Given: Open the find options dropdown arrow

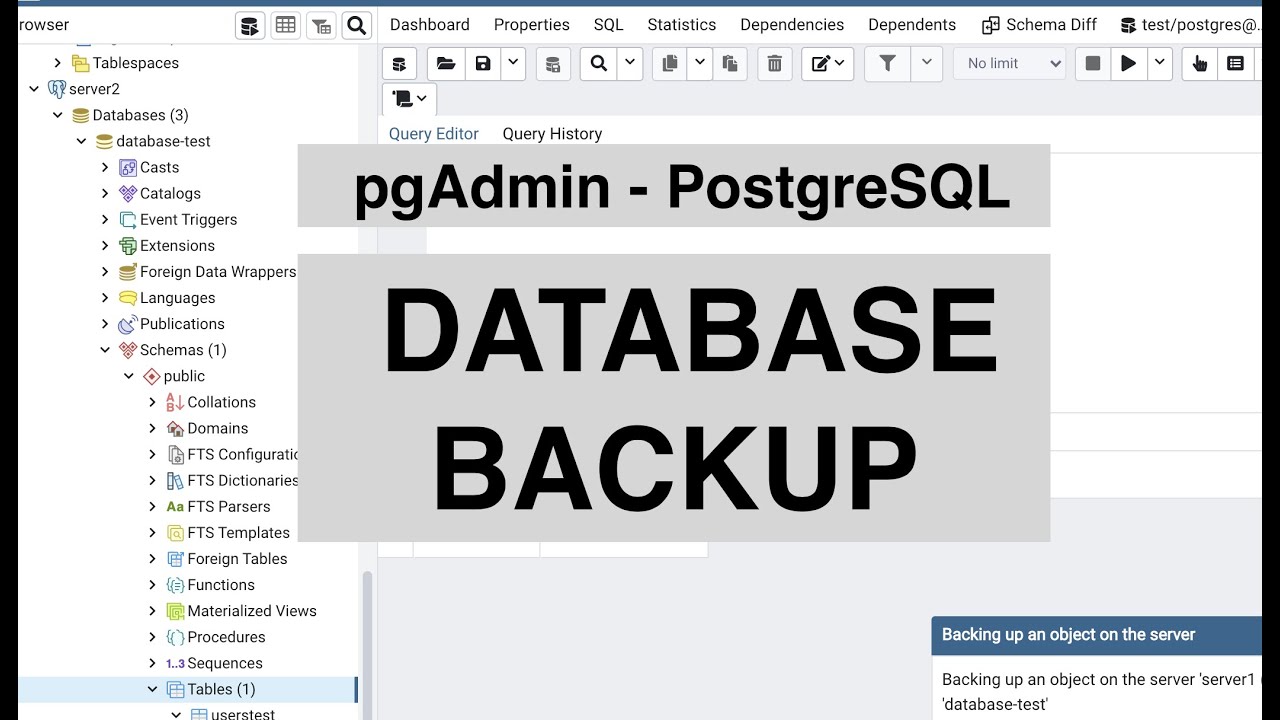Looking at the screenshot, I should point(630,64).
